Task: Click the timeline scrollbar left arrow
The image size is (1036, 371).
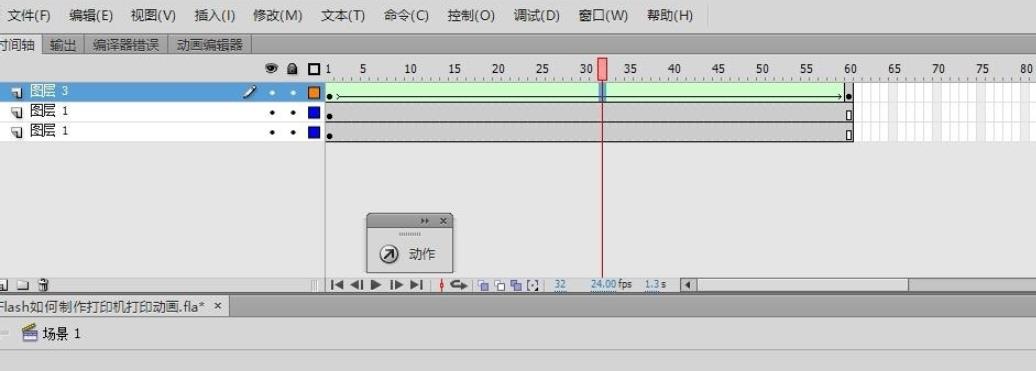Action: click(x=688, y=285)
